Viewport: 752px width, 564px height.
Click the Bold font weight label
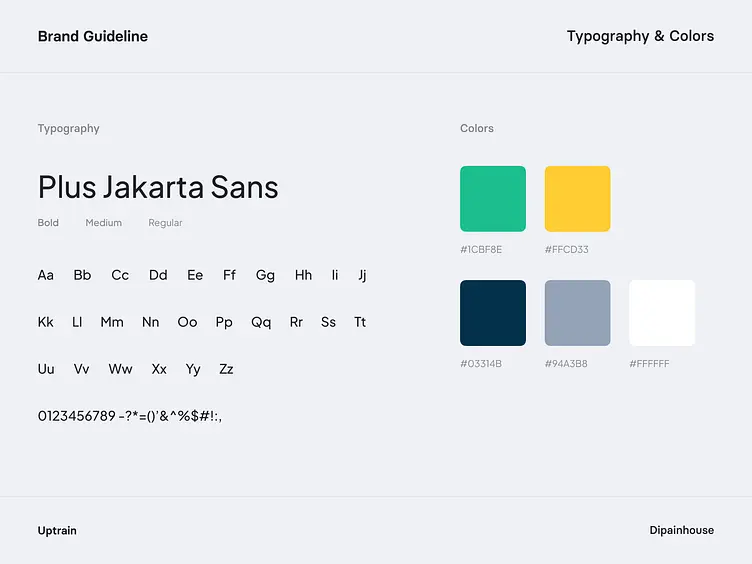[48, 223]
